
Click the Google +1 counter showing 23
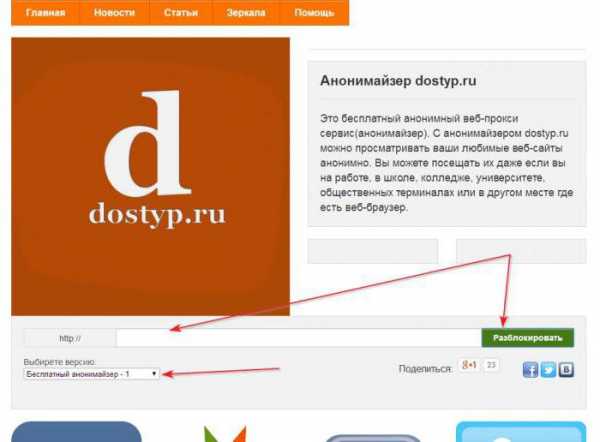491,365
